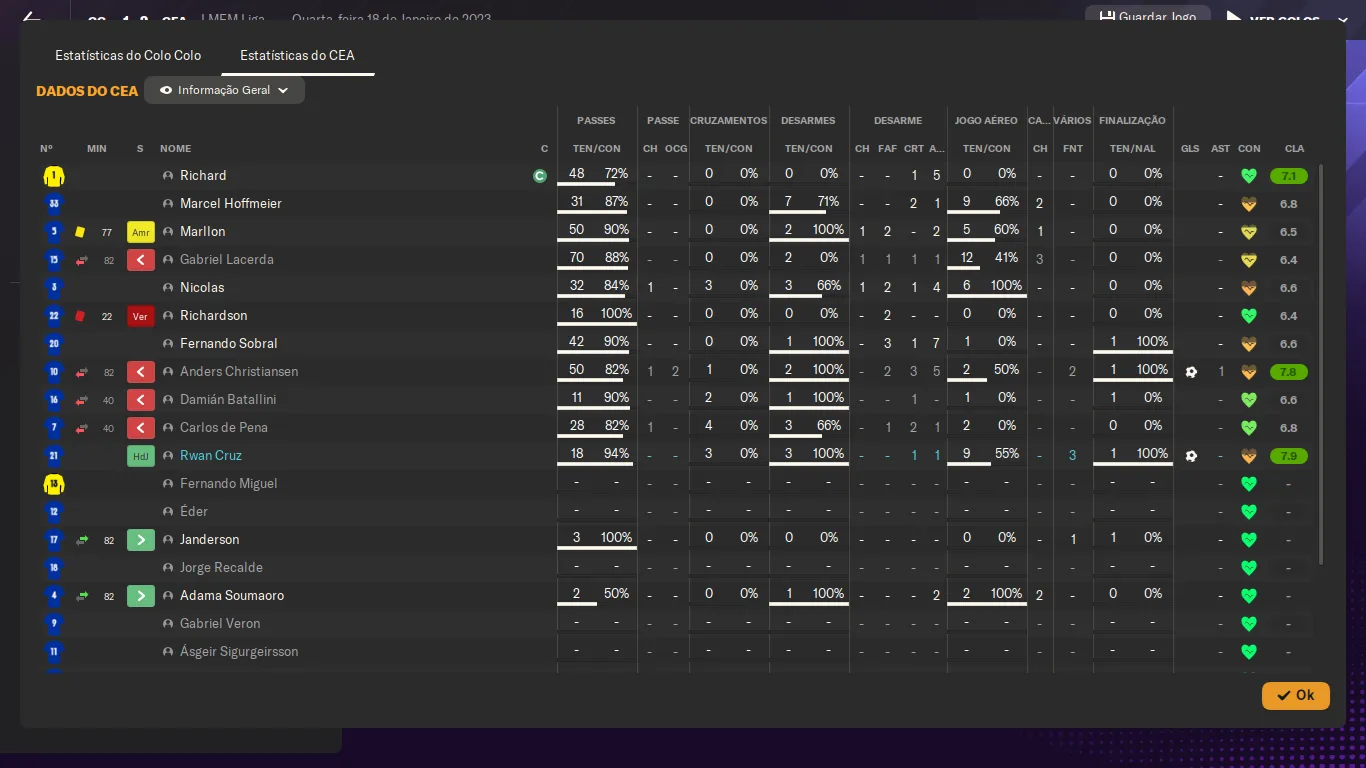
Task: Sort by the Nº column header
Action: pos(46,149)
